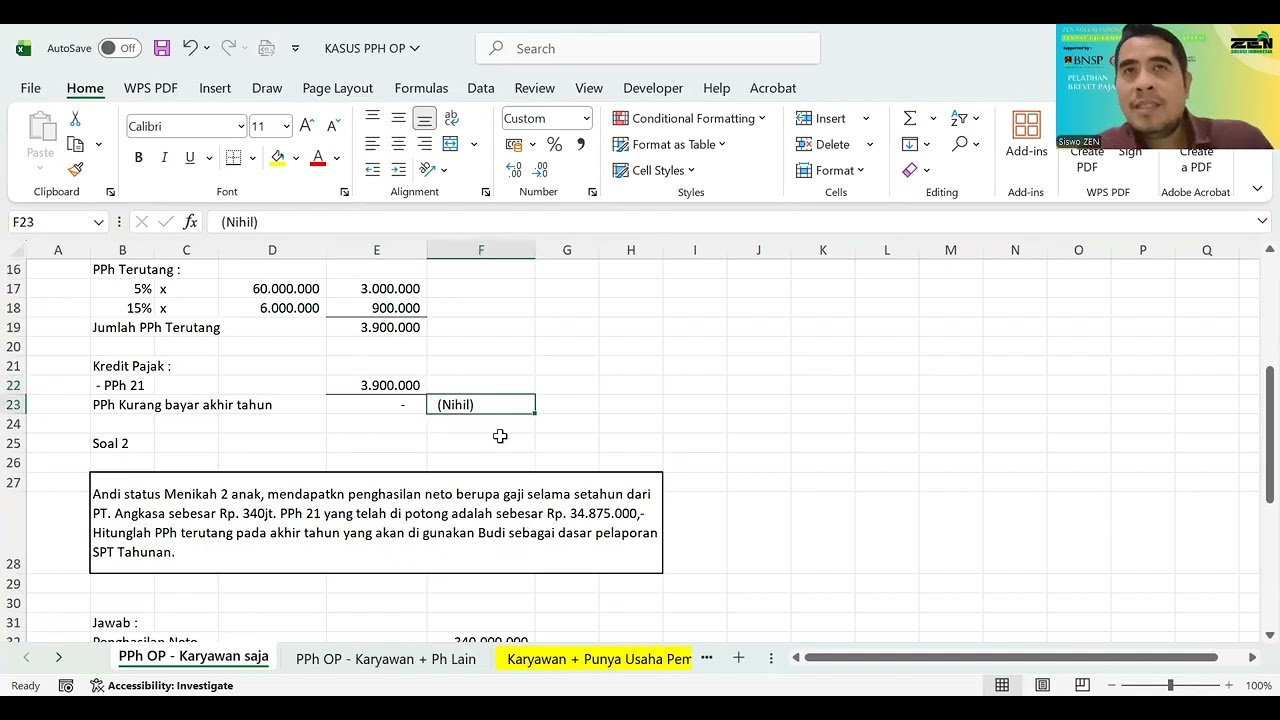Align text left
Screen dimensions: 1280x720
click(x=372, y=144)
